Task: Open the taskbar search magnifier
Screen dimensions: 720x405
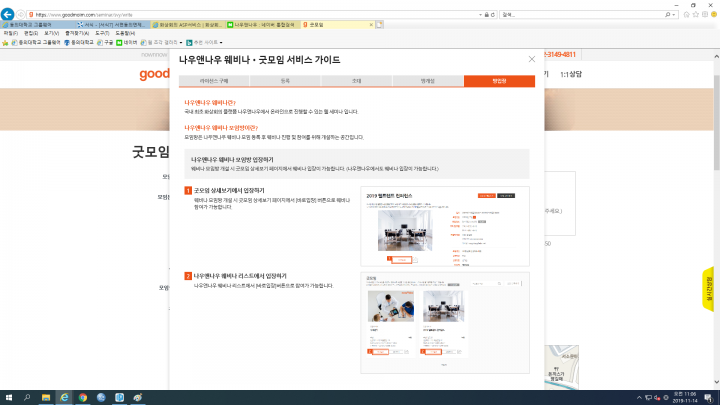Action: [x=27, y=398]
